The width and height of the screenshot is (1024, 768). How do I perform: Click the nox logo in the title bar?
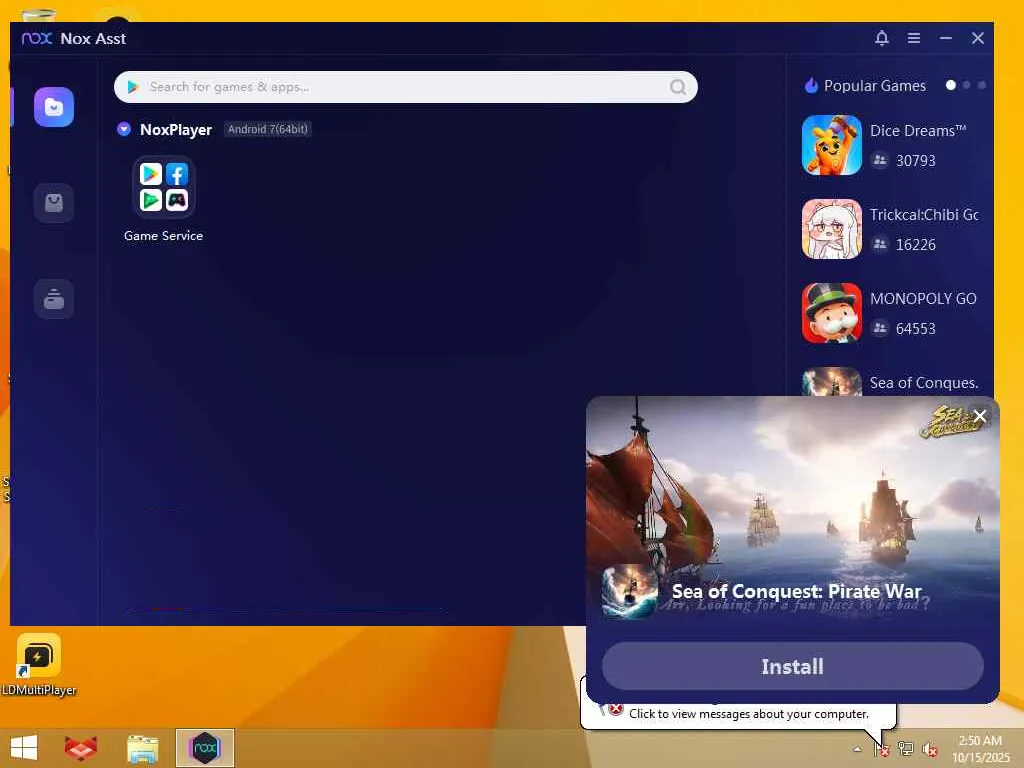[x=37, y=39]
